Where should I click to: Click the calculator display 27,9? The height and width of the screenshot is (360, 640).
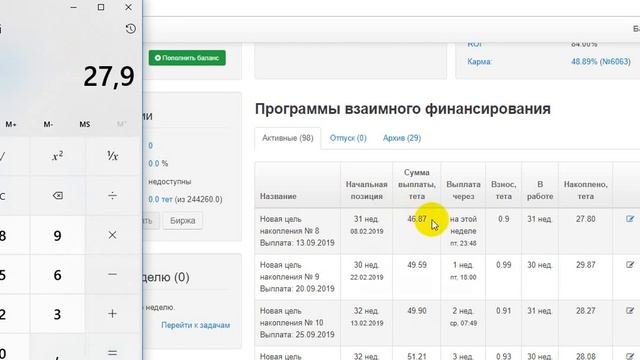109,76
